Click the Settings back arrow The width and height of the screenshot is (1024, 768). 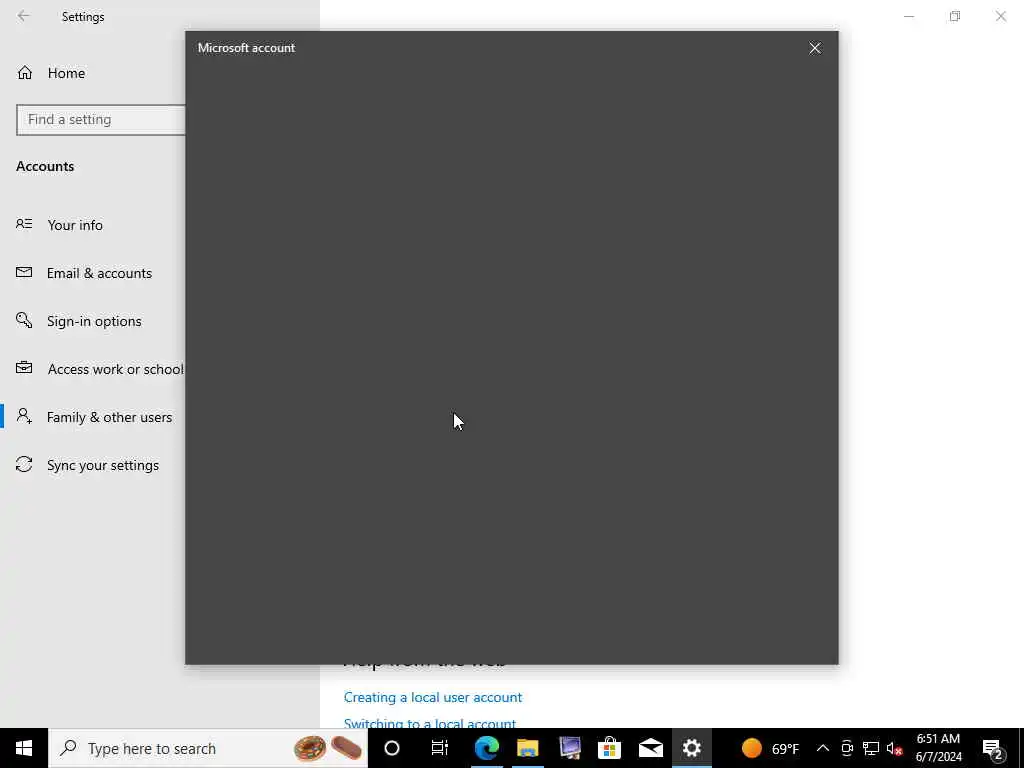[24, 16]
